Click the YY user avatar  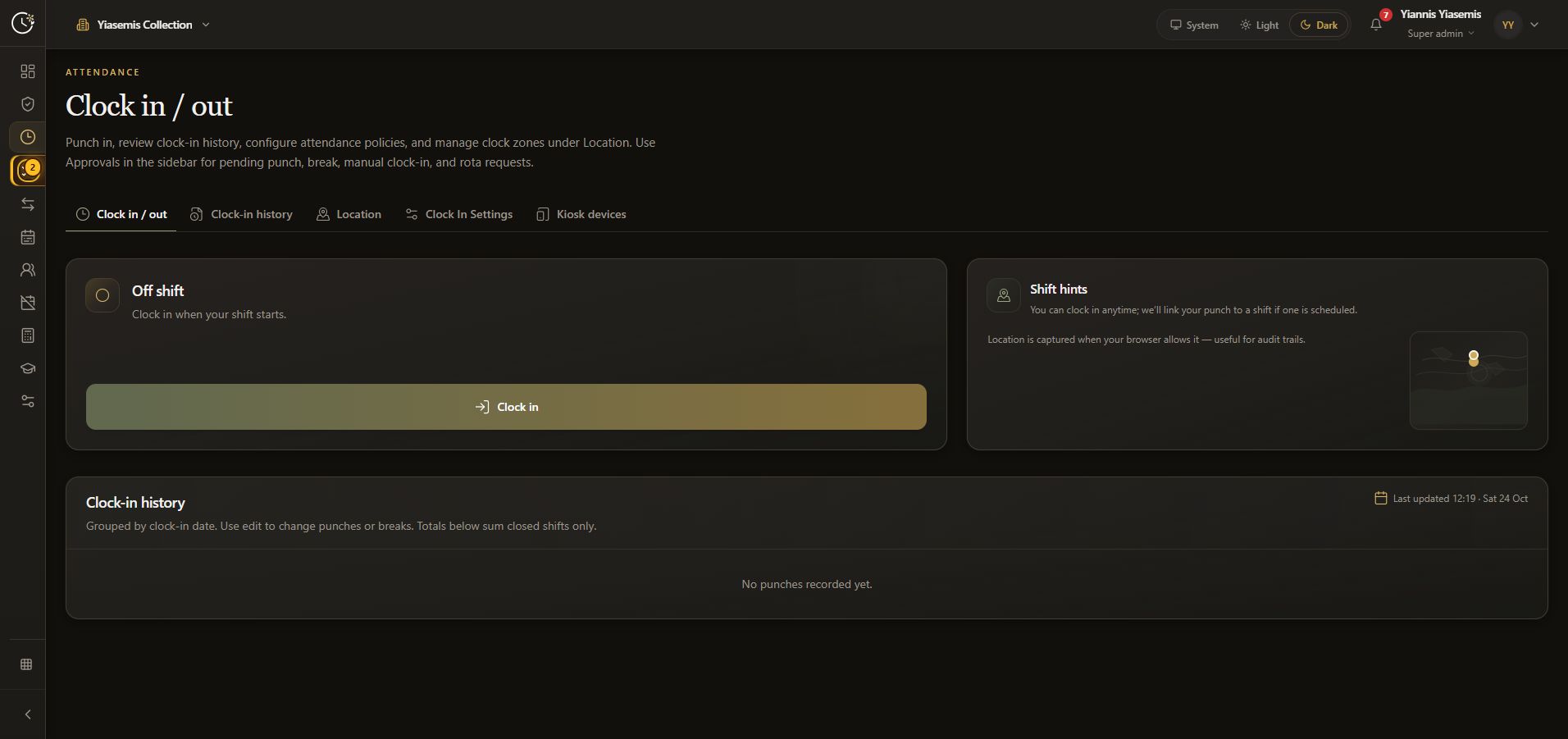tap(1508, 25)
